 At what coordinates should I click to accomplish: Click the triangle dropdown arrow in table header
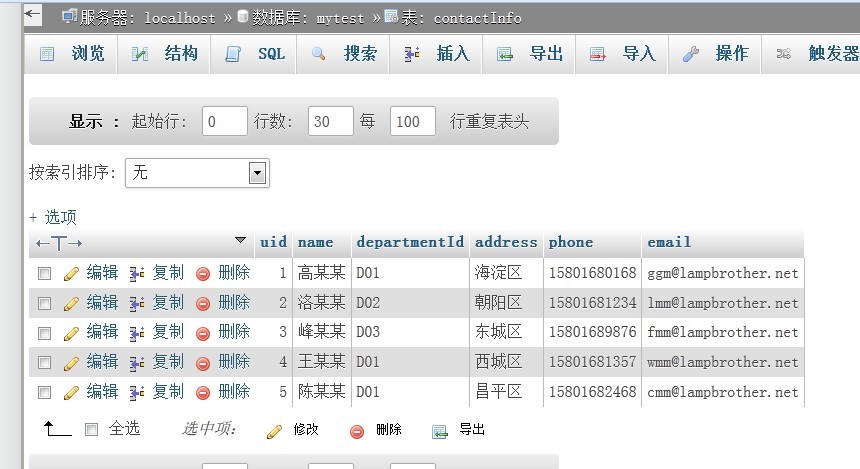click(240, 241)
